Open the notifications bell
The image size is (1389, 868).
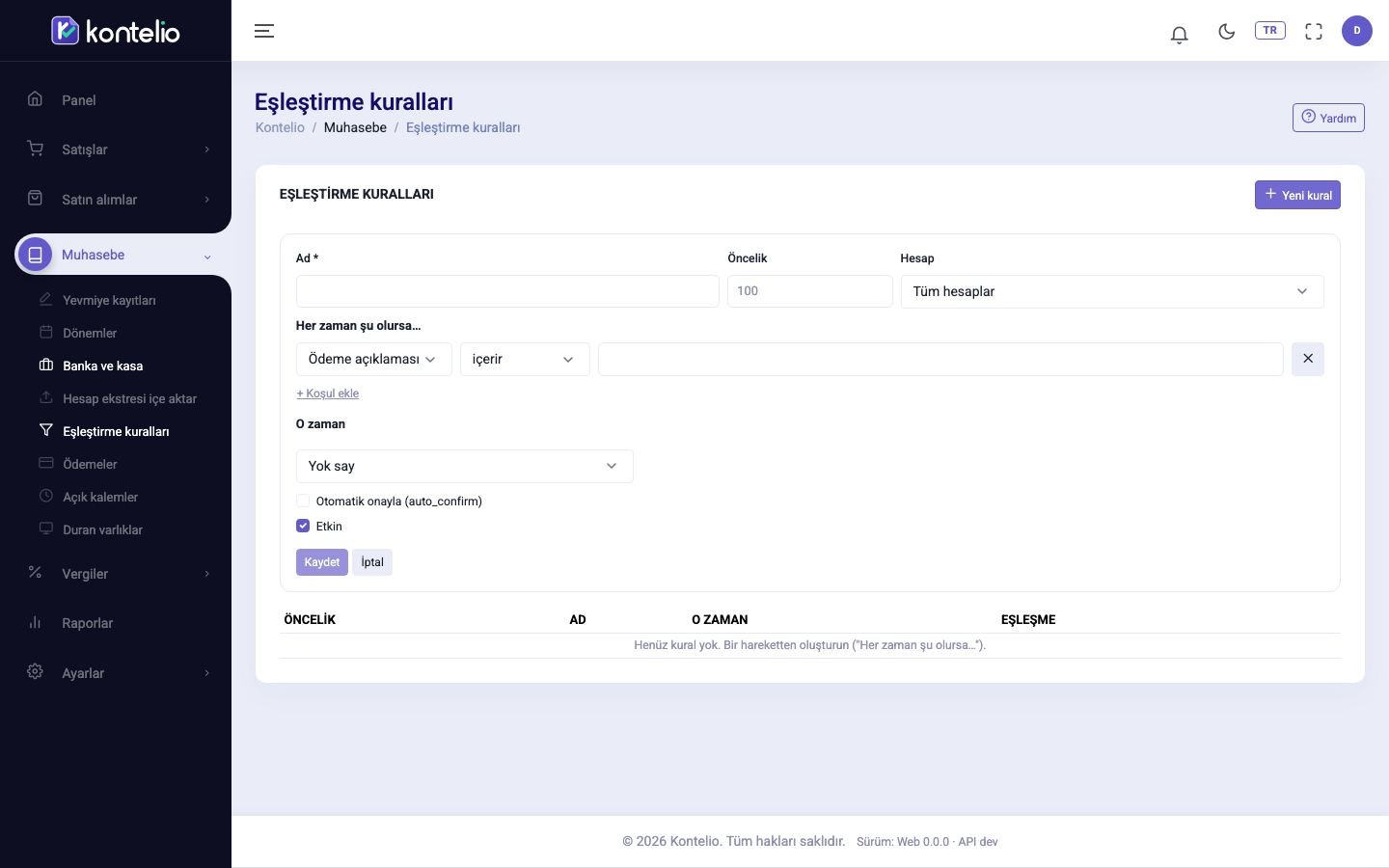pyautogui.click(x=1179, y=34)
